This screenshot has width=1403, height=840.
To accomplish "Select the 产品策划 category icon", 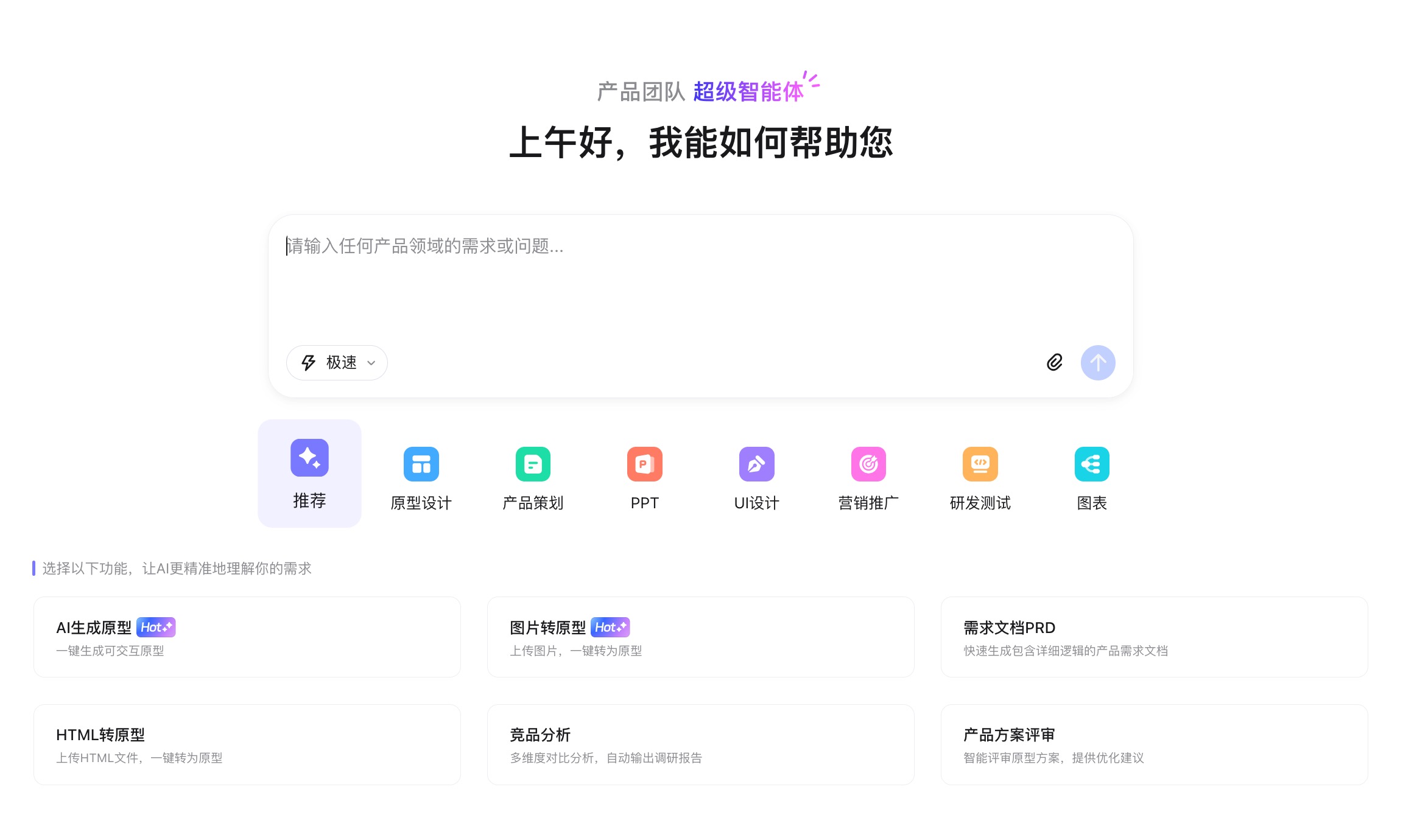I will (533, 464).
